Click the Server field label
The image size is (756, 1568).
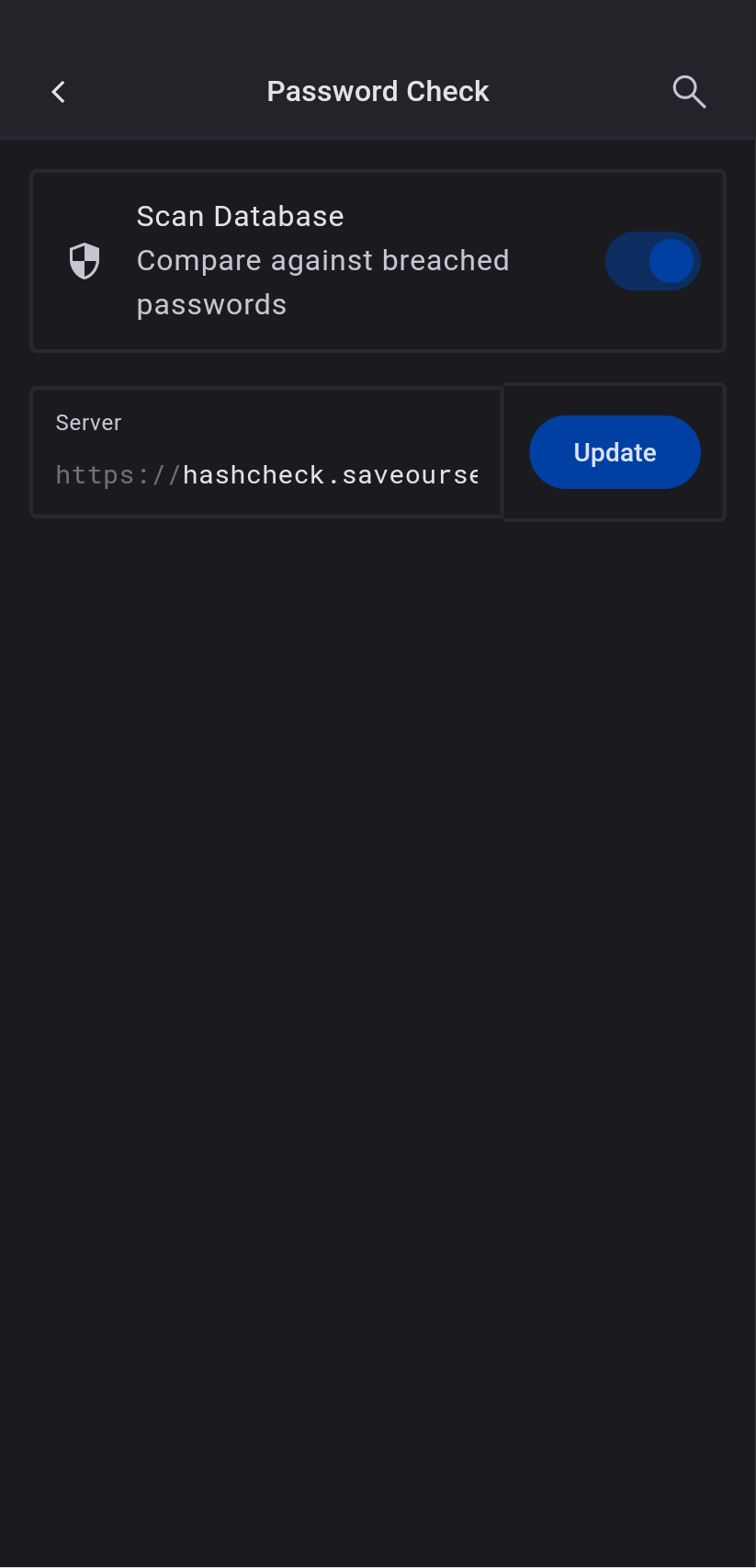tap(88, 423)
